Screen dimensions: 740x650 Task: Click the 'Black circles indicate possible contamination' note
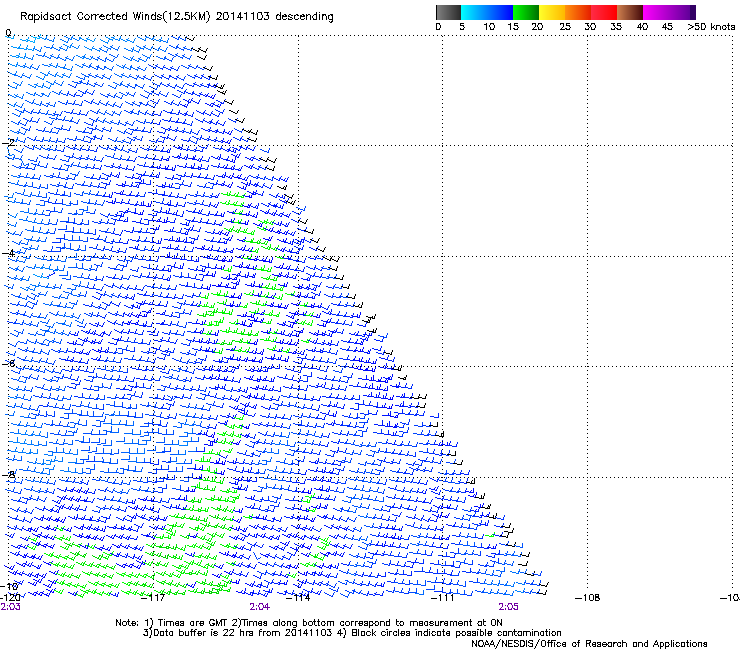[456, 633]
